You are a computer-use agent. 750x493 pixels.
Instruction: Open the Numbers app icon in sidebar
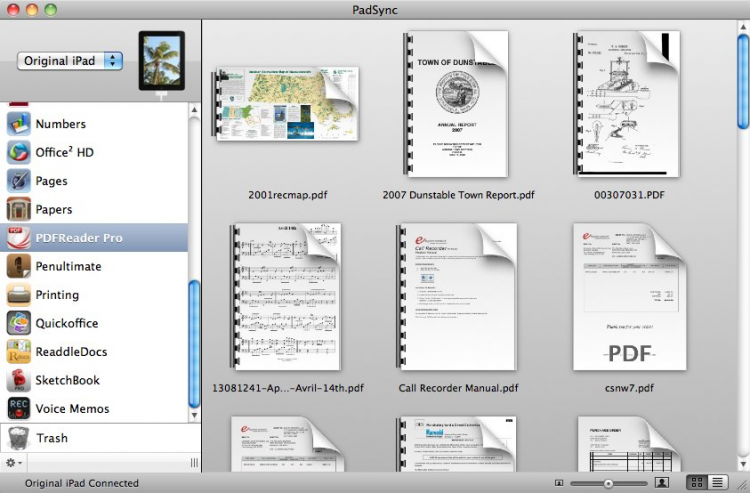[19, 124]
